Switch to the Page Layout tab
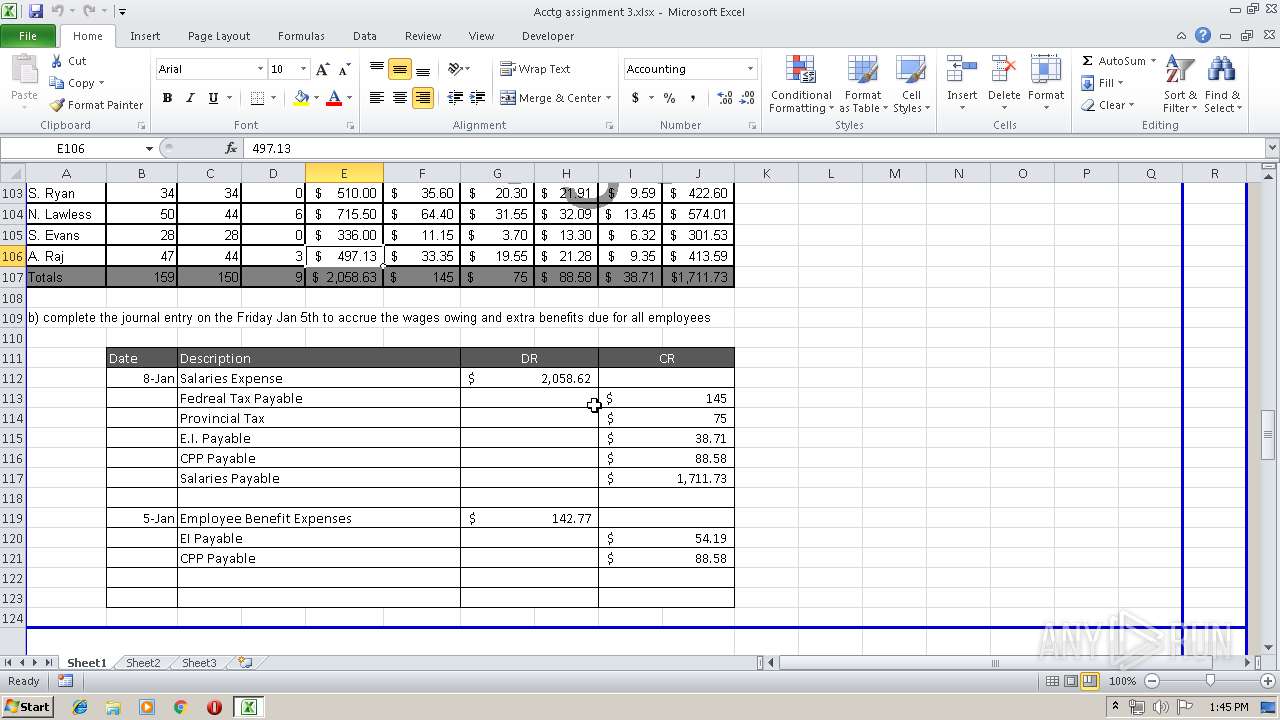The width and height of the screenshot is (1280, 720). (x=219, y=36)
